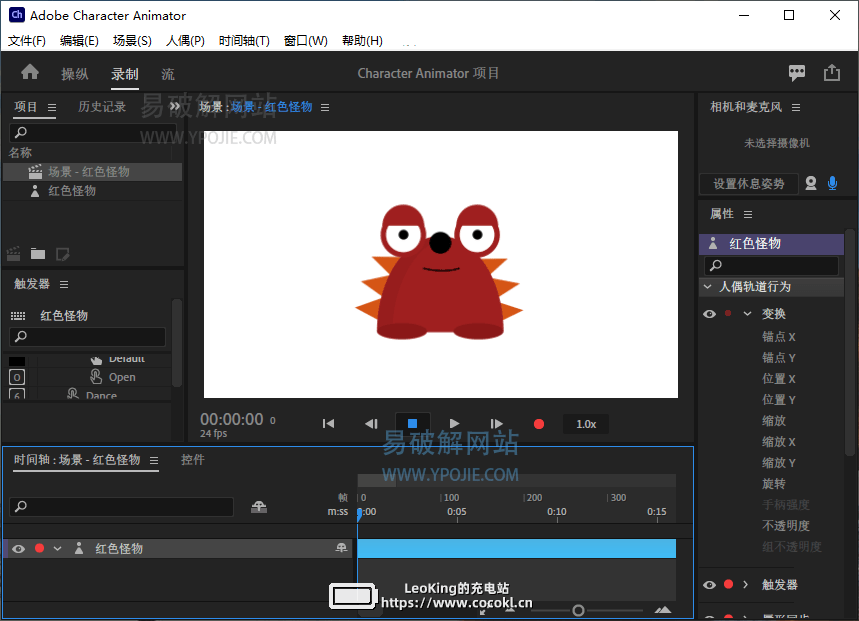Viewport: 859px width, 621px height.
Task: Click the 位置 X property
Action: tap(778, 379)
